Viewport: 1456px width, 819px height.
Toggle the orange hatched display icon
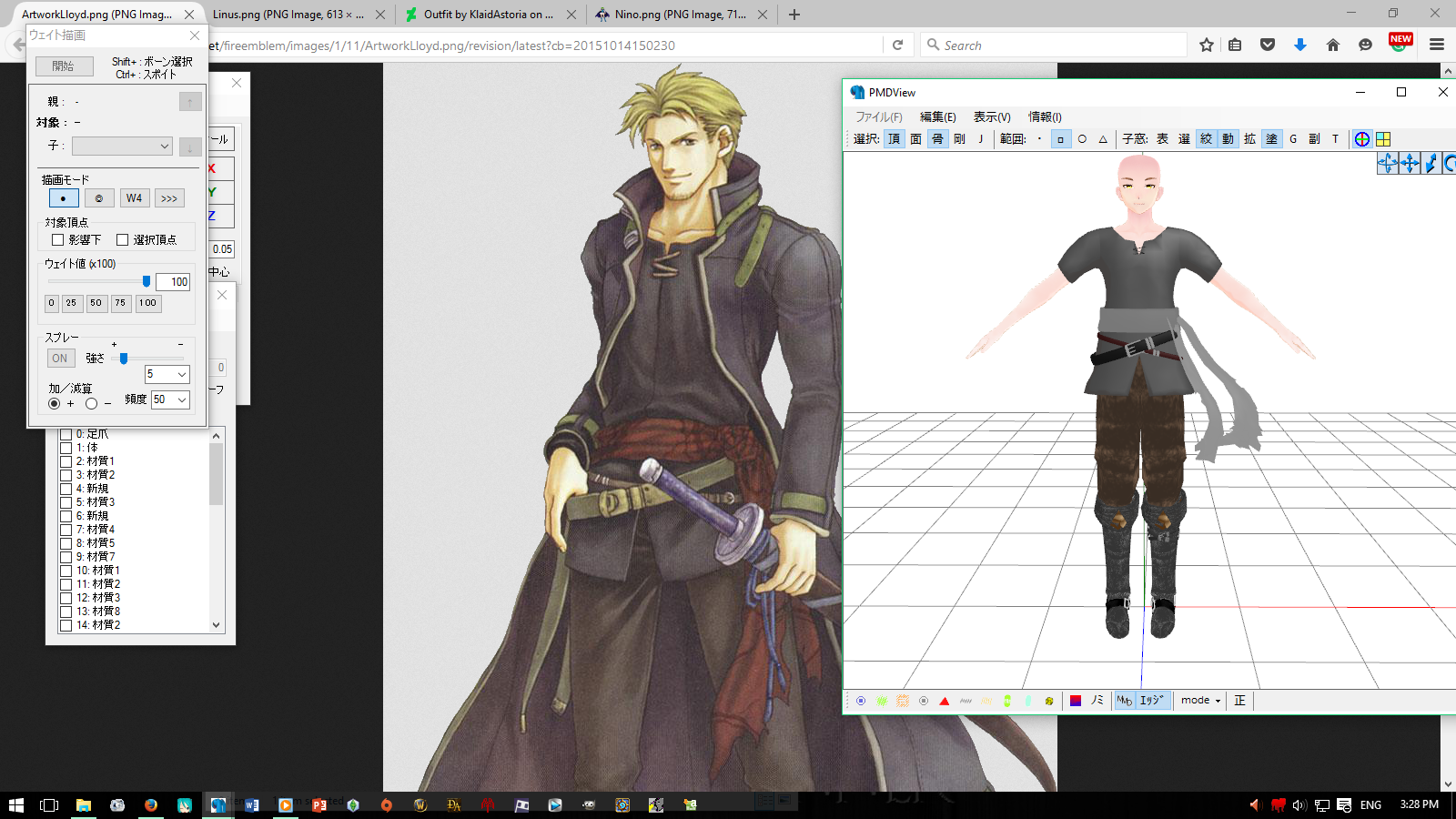903,701
